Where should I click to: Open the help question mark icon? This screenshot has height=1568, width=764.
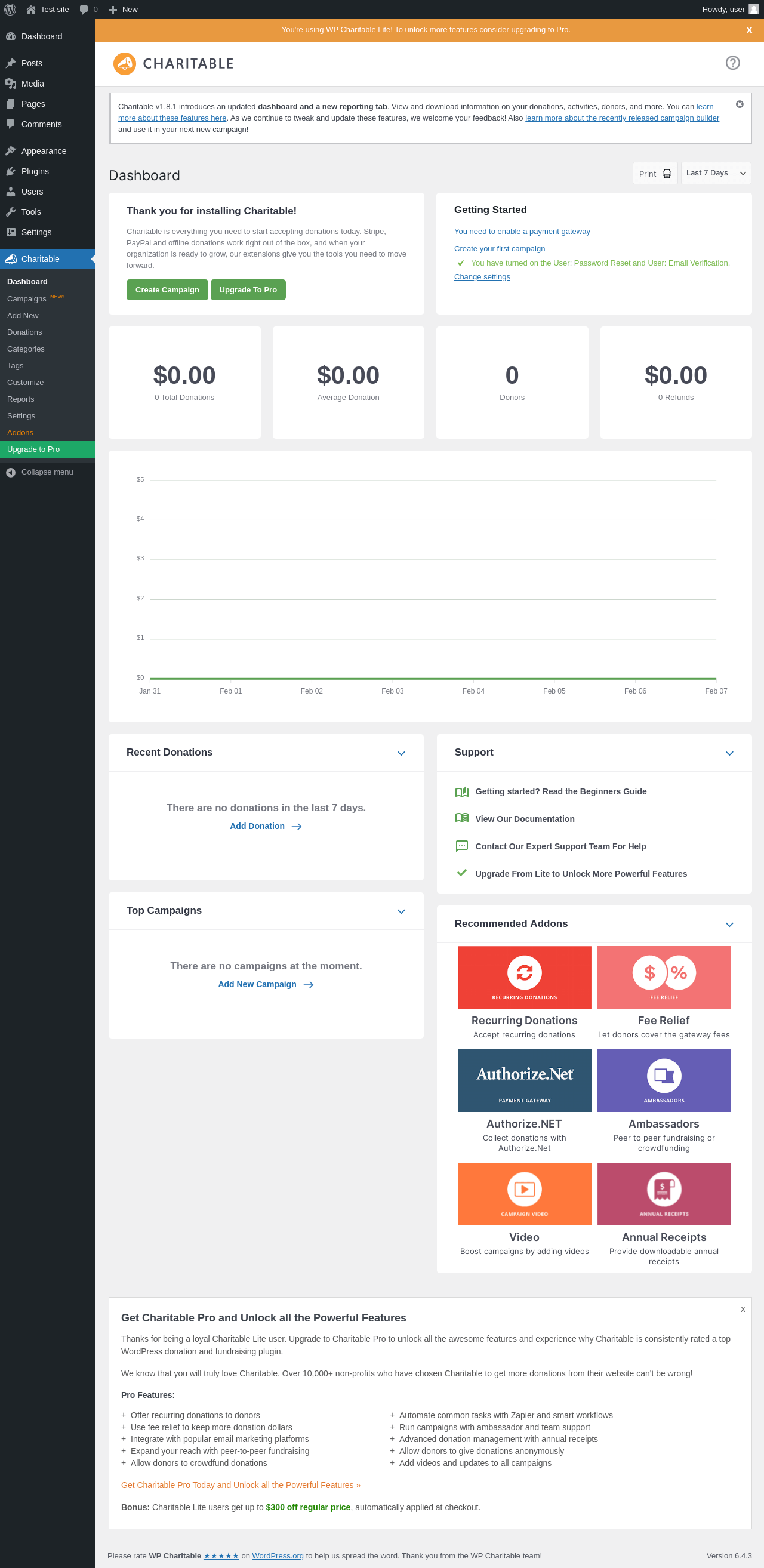click(732, 63)
